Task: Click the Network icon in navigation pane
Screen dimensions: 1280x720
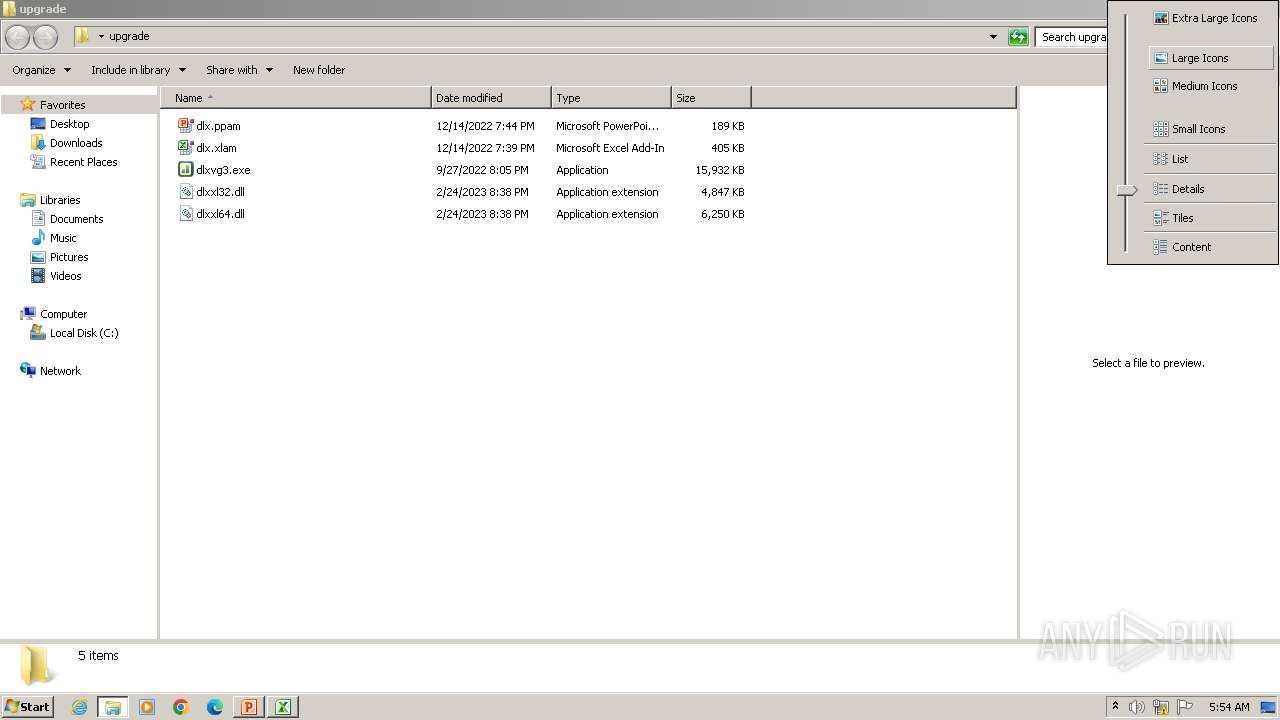Action: pos(28,371)
